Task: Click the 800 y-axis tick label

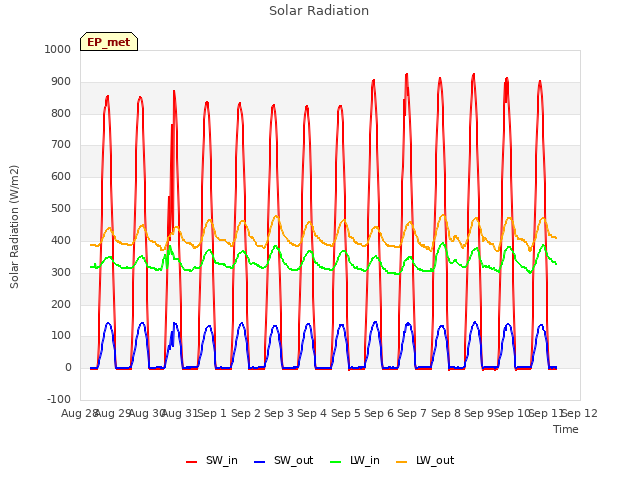Action: (x=61, y=113)
